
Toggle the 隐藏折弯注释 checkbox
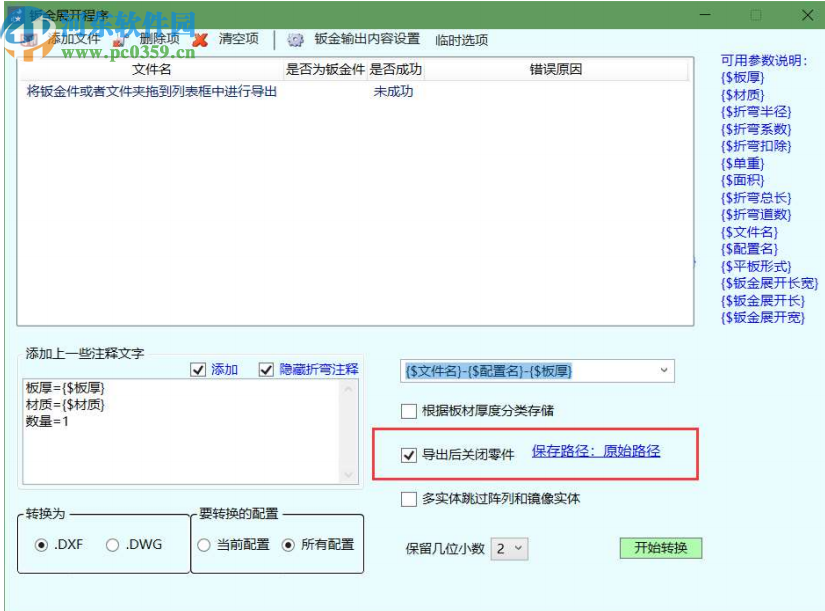coord(266,370)
